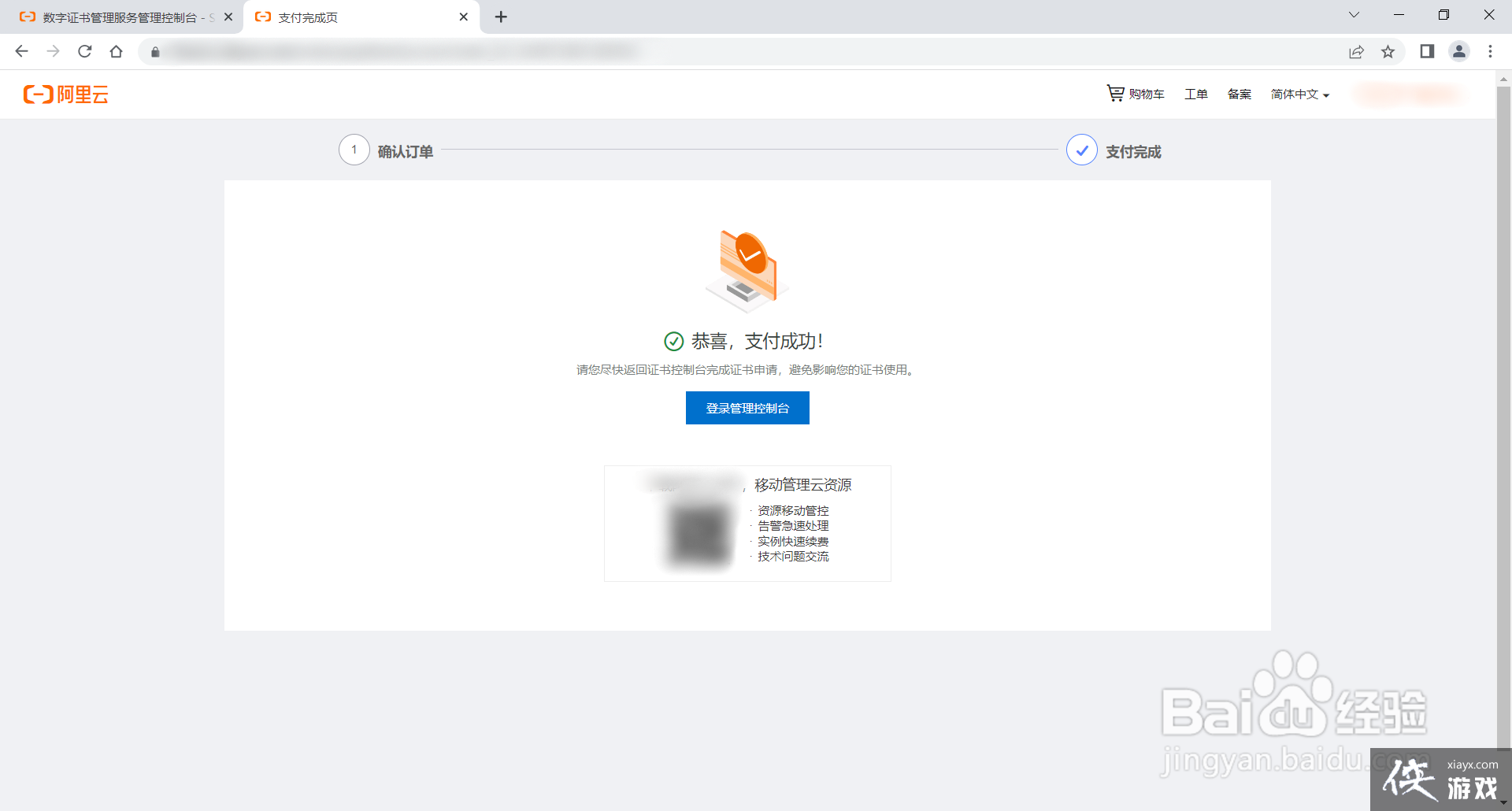Go to the browser home page
This screenshot has height=811, width=1512.
pyautogui.click(x=117, y=51)
